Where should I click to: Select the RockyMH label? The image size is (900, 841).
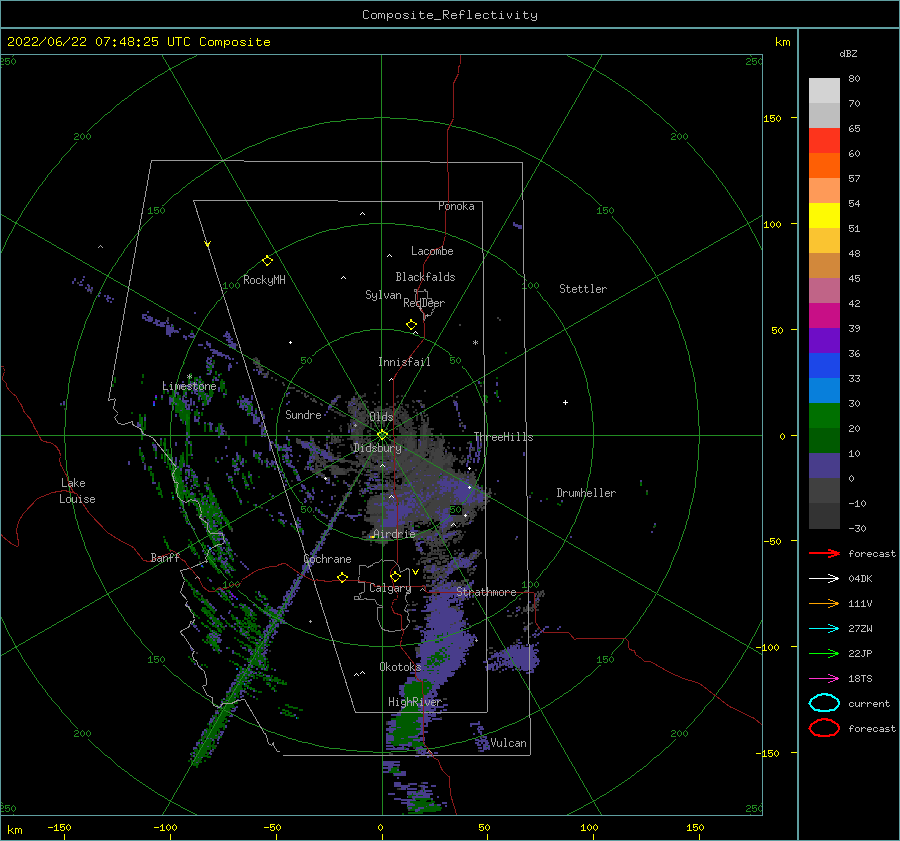pyautogui.click(x=264, y=280)
